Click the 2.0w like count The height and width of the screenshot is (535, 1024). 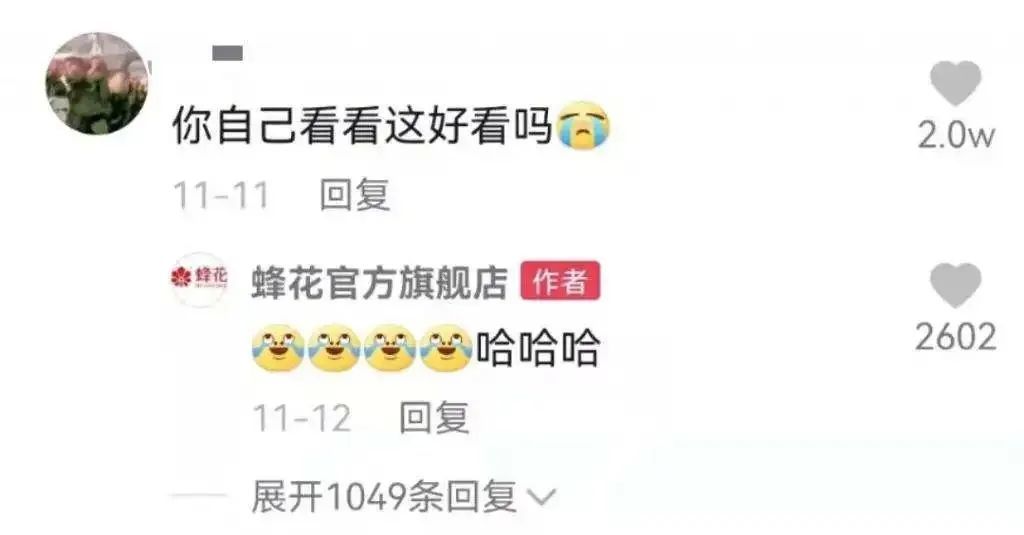click(x=956, y=136)
